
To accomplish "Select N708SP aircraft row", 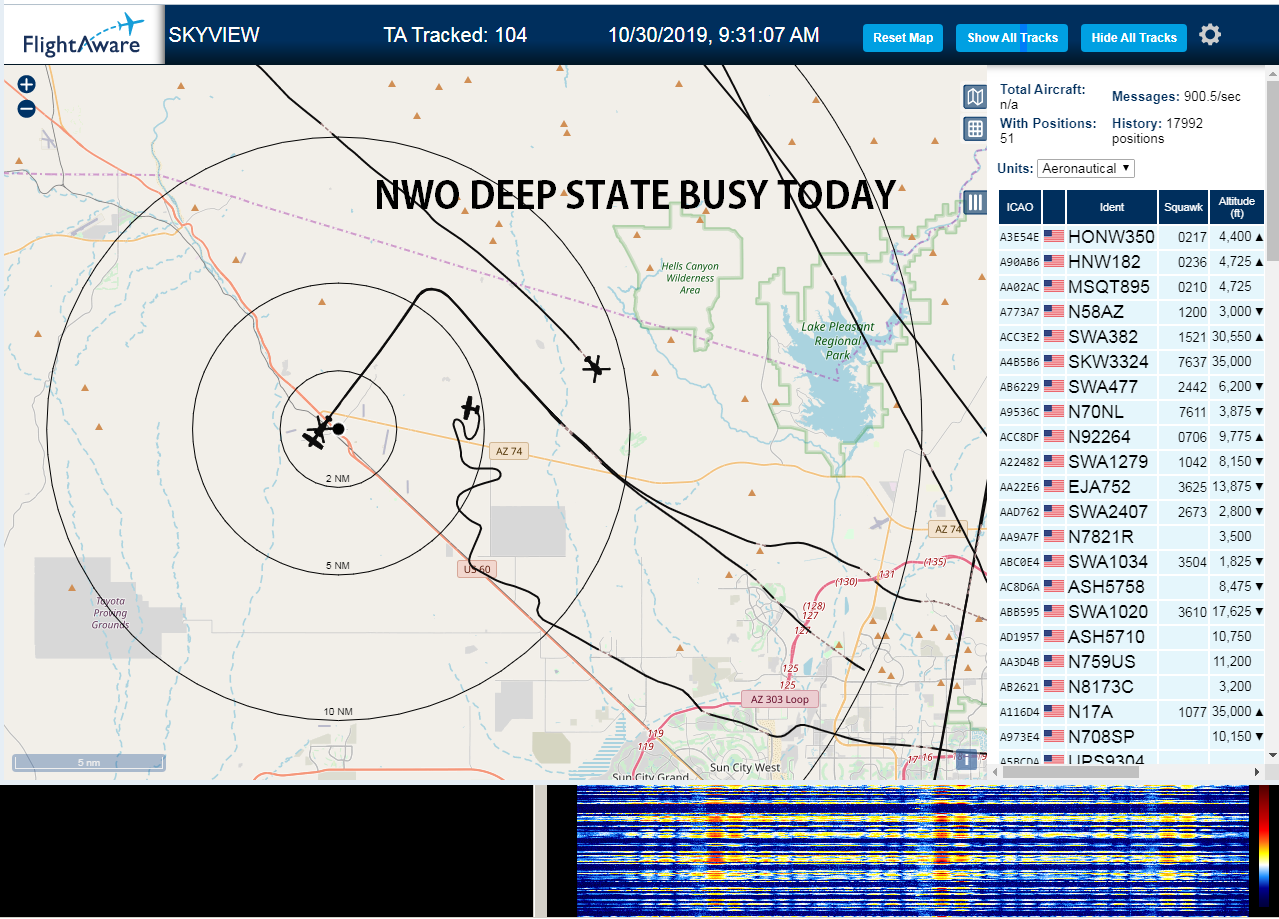I will [1132, 737].
